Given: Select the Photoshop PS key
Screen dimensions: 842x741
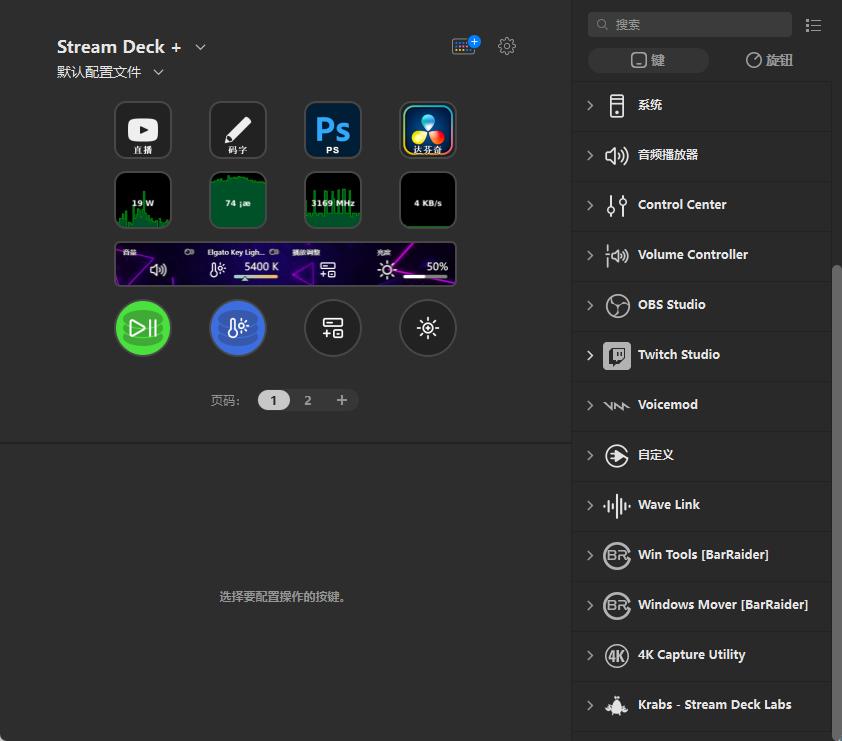Looking at the screenshot, I should (333, 130).
